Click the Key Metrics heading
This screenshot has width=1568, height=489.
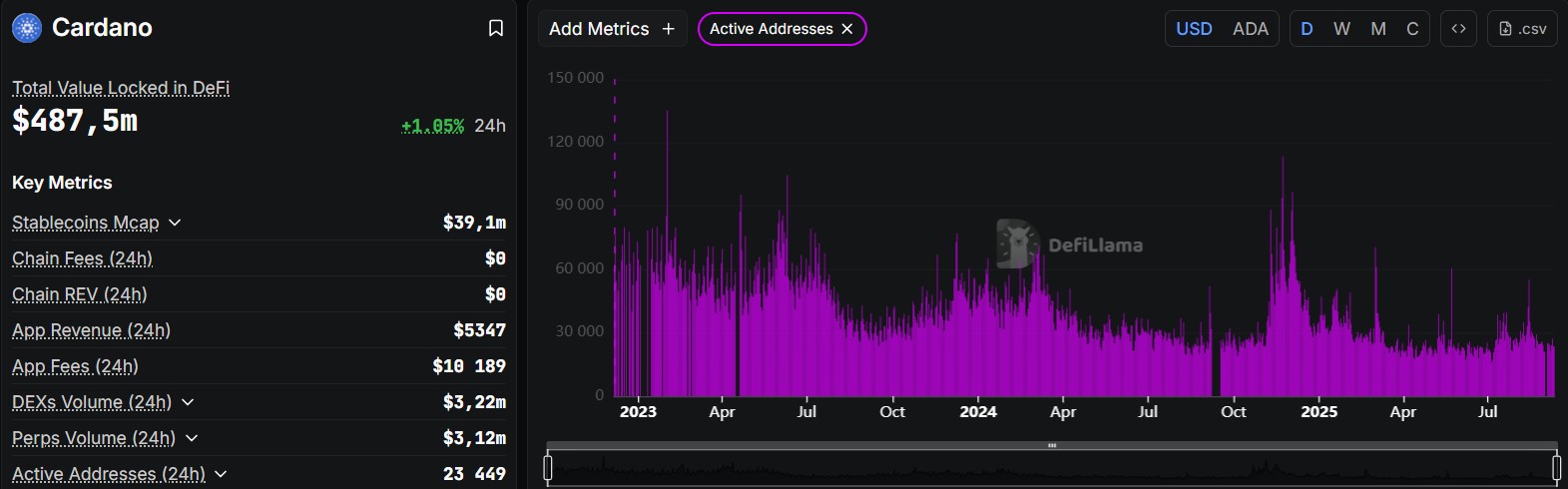coord(62,183)
